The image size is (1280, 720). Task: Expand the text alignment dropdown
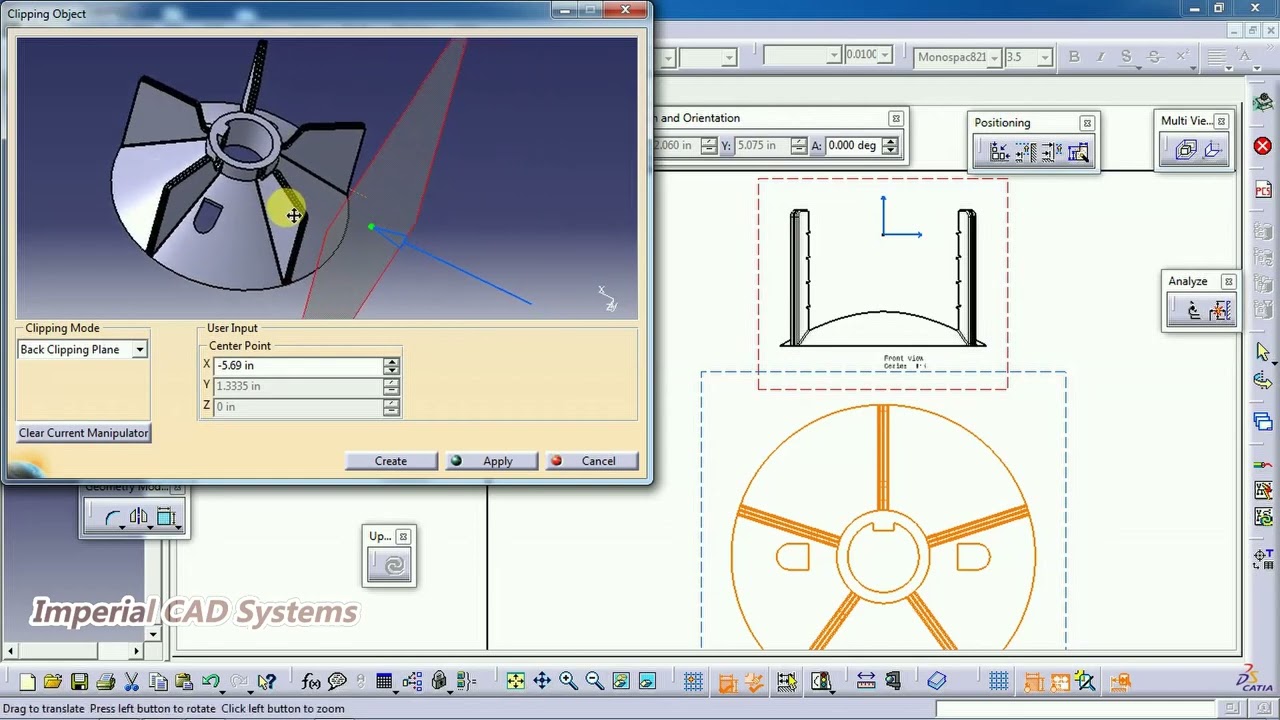point(1229,66)
